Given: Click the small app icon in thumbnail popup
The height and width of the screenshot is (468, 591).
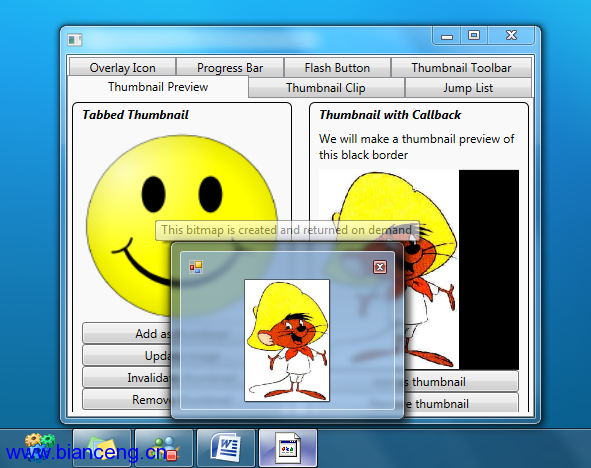Looking at the screenshot, I should click(196, 267).
